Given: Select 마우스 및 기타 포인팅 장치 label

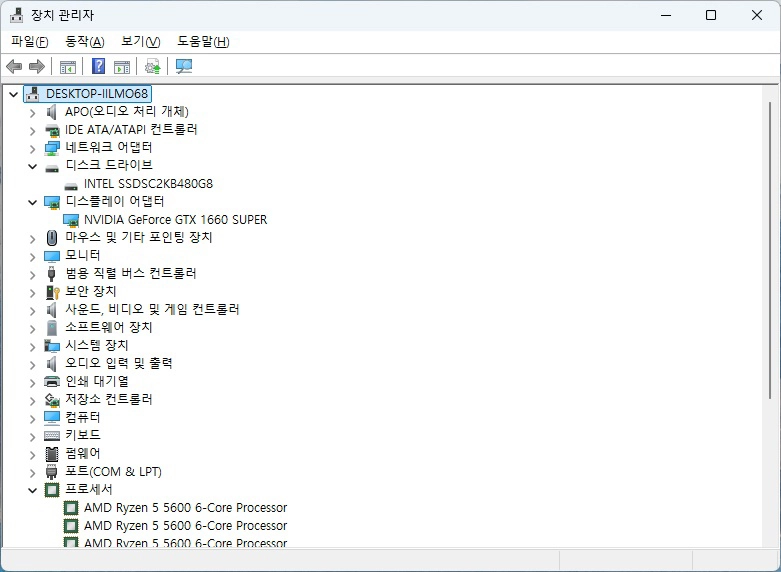Looking at the screenshot, I should [x=139, y=237].
